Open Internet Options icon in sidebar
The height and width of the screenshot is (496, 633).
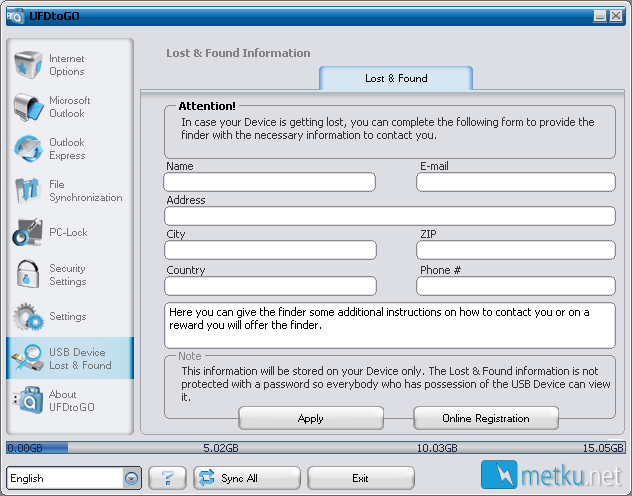point(27,65)
